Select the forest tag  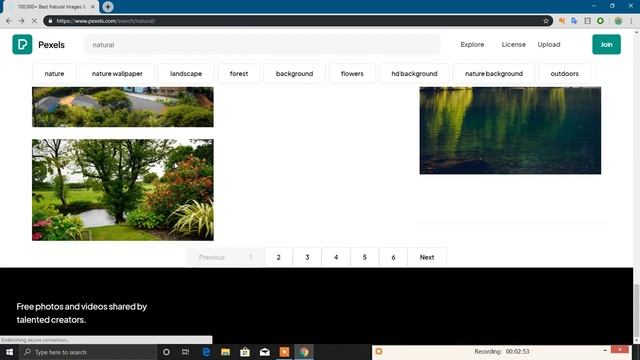click(x=239, y=73)
